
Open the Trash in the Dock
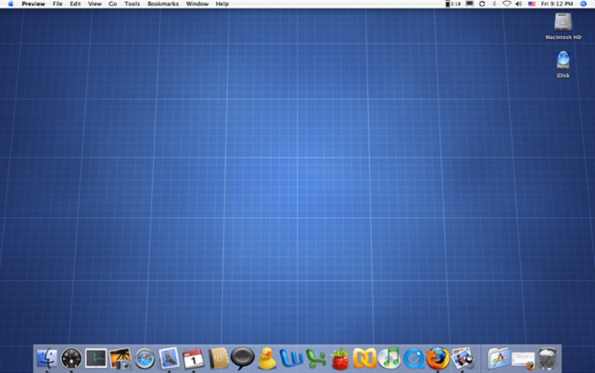548,359
